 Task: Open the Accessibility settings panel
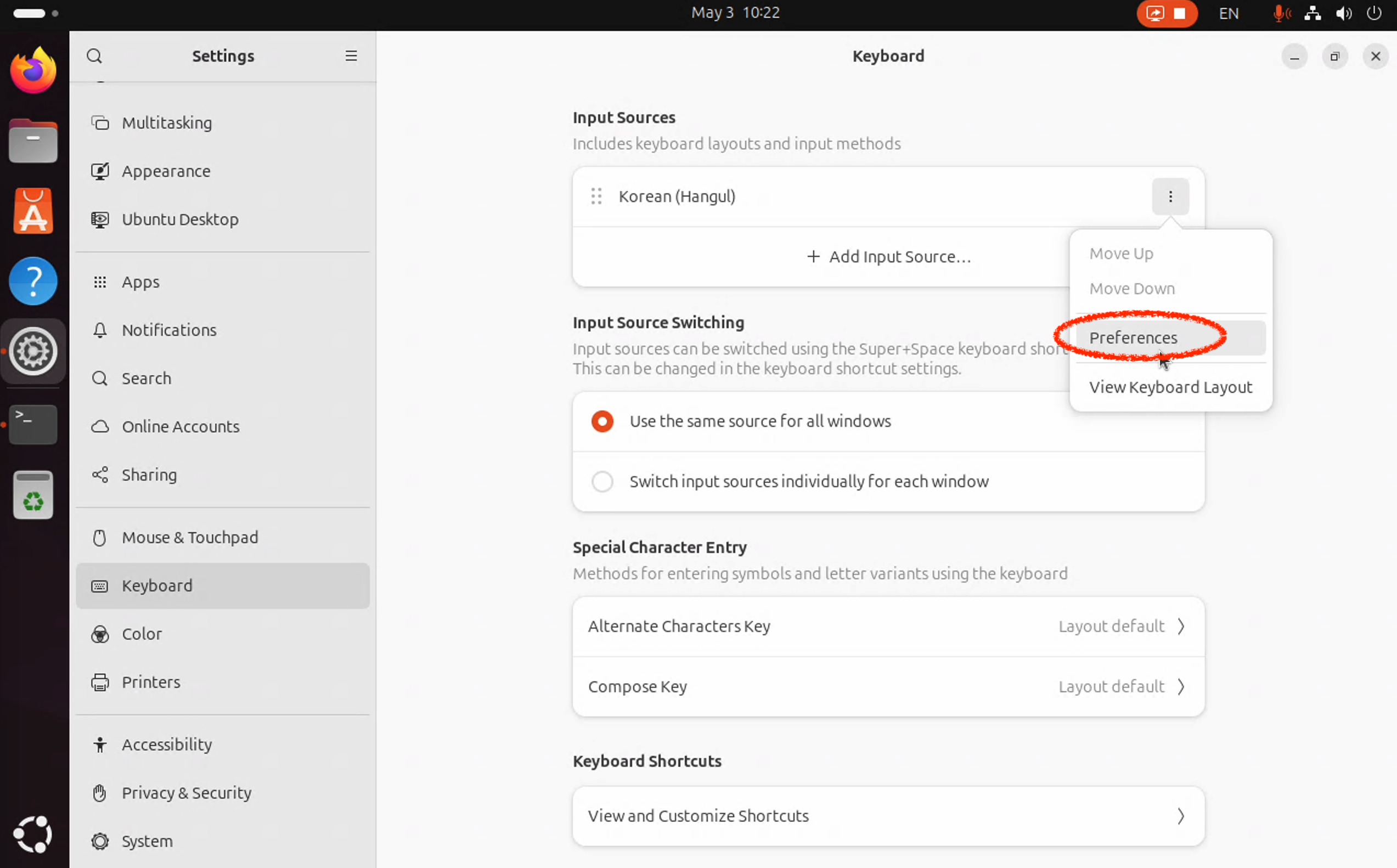(166, 745)
